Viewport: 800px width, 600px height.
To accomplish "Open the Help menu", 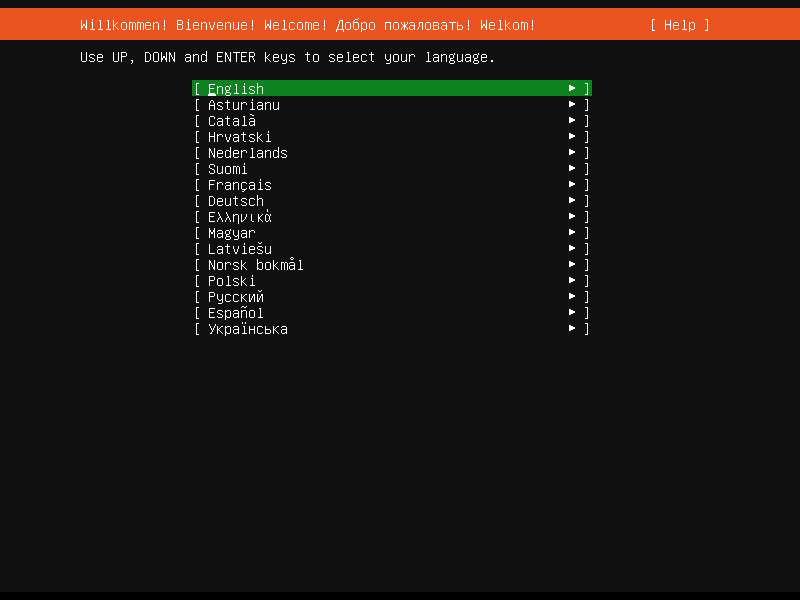I will coord(679,25).
